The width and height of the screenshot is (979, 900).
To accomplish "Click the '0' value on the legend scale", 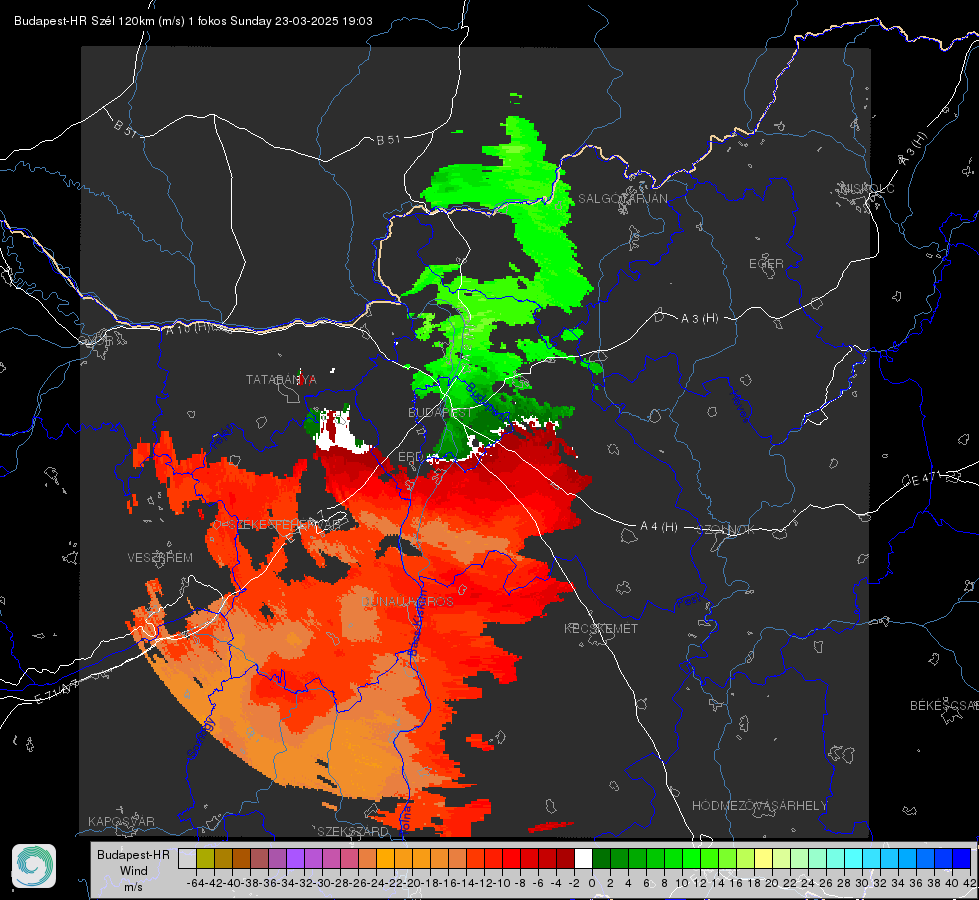I will tap(592, 883).
